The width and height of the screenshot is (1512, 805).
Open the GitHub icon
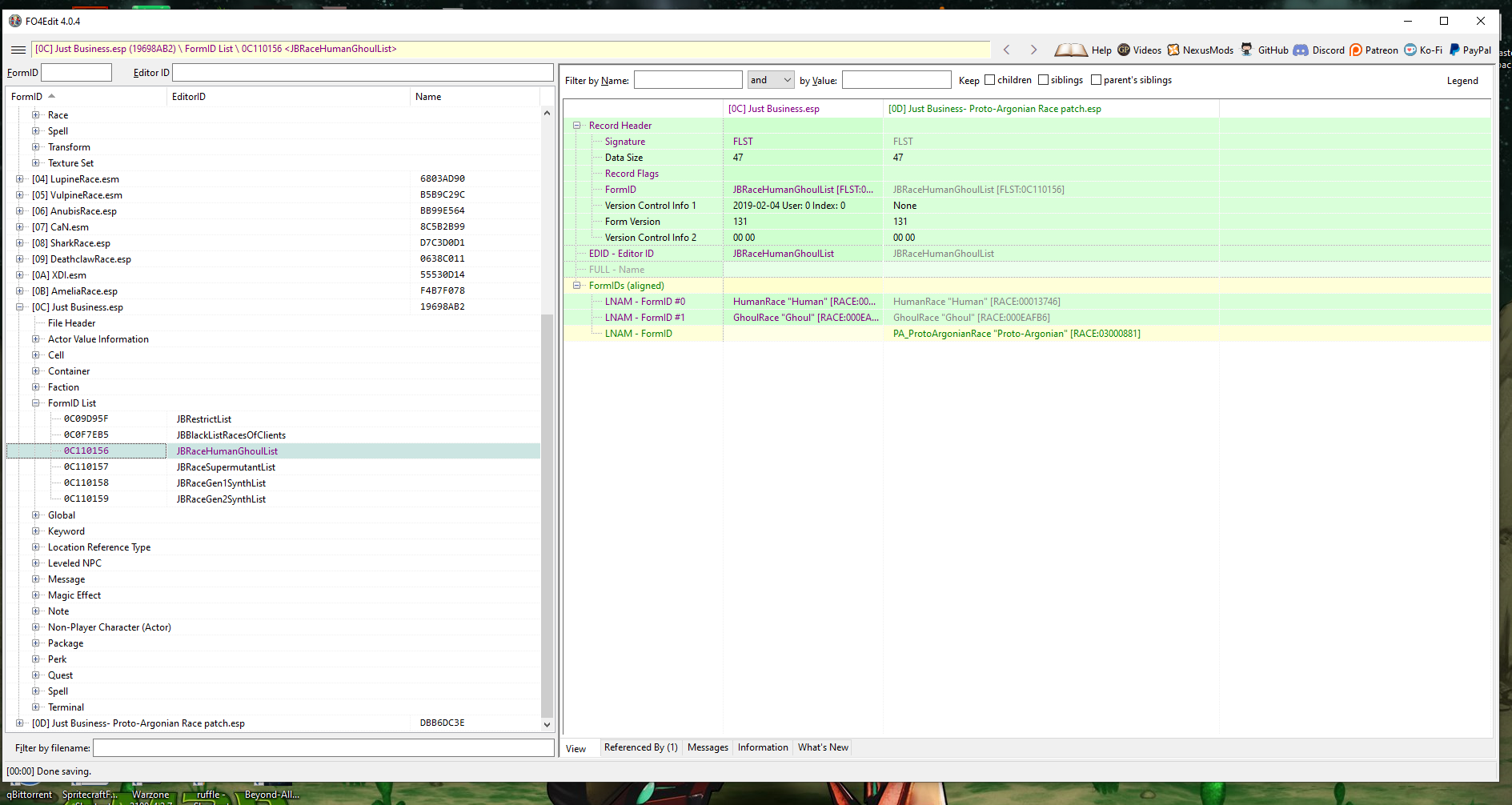(1246, 50)
